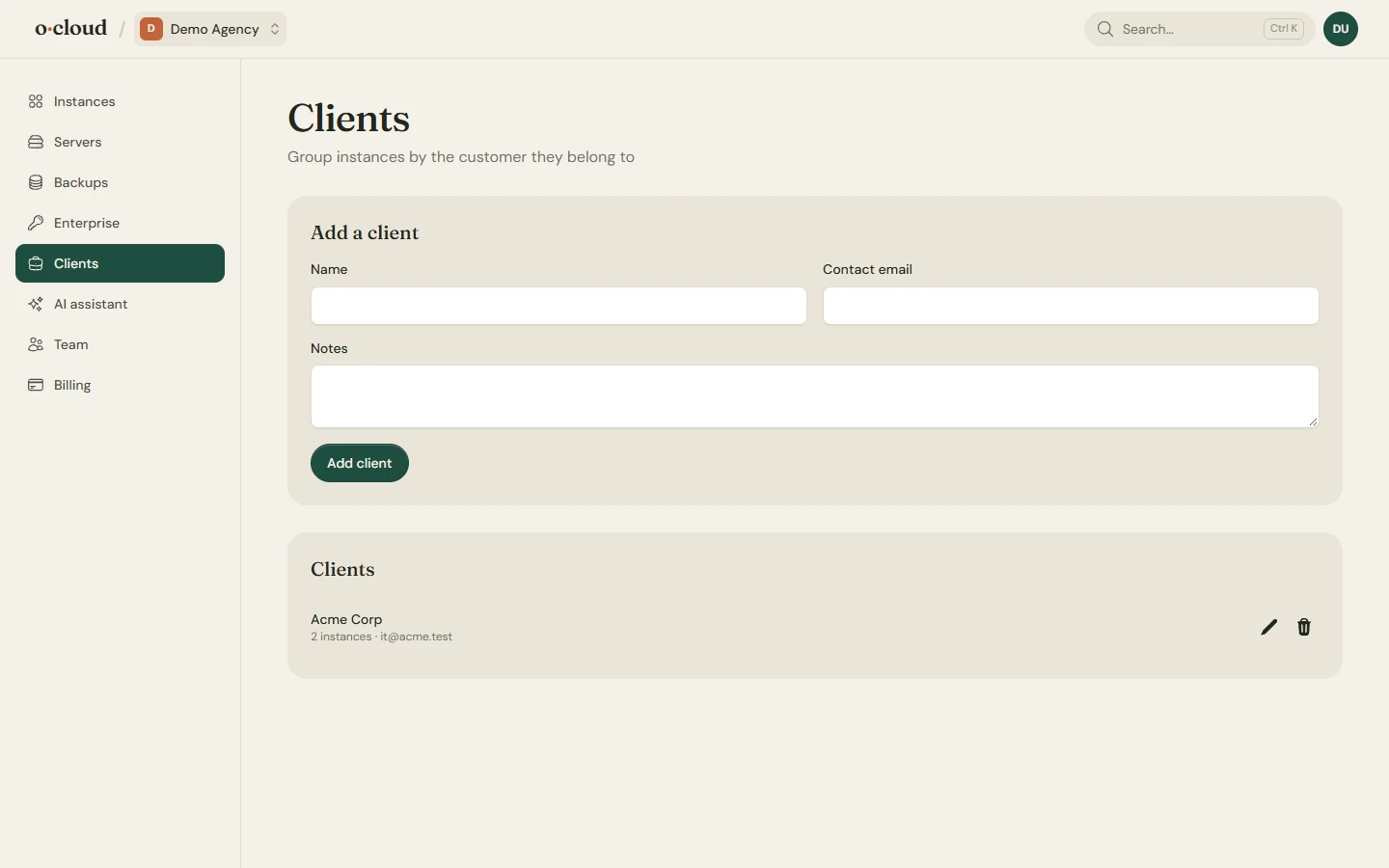Click the Ctrl K shortcut badge
1389x868 pixels.
point(1284,29)
